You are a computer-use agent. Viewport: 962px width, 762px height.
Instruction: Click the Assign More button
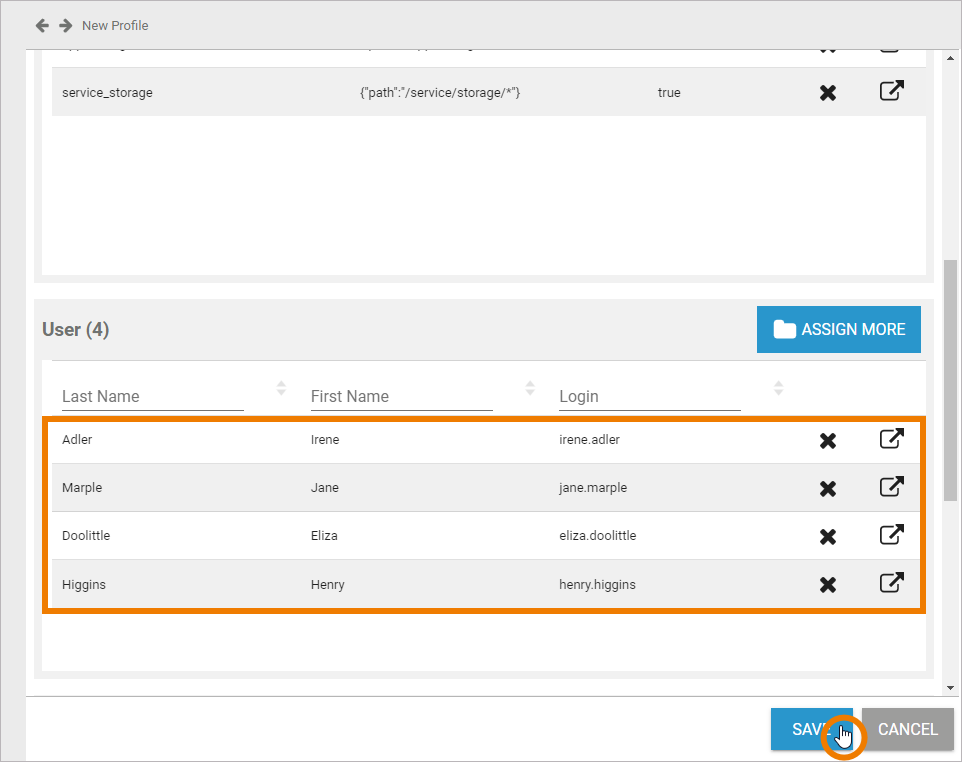(838, 329)
